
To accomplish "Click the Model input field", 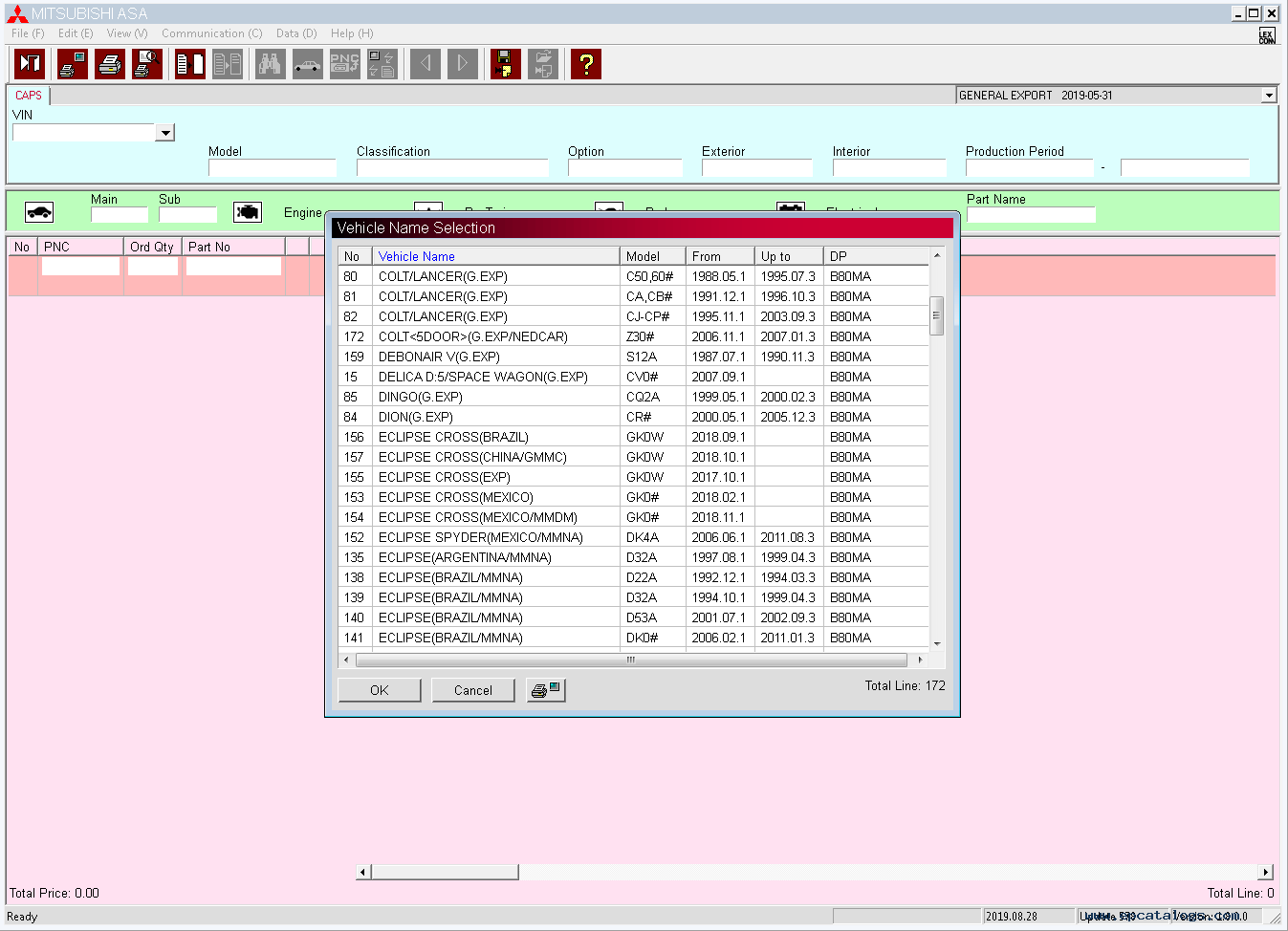I will click(x=273, y=168).
